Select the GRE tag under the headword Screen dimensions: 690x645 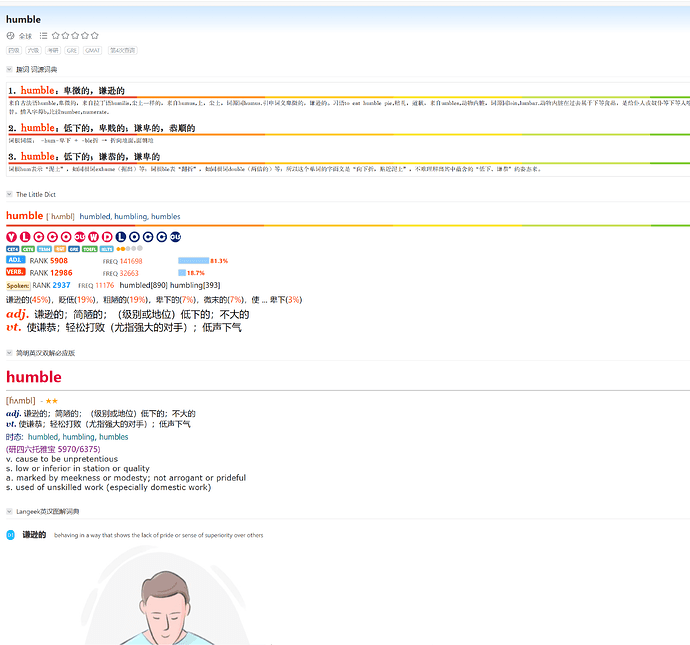(x=72, y=51)
